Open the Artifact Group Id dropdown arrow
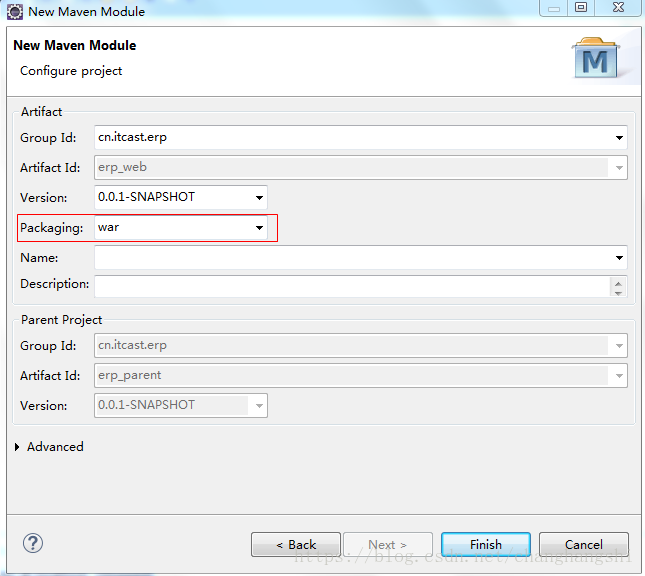Image resolution: width=645 pixels, height=576 pixels. [619, 137]
